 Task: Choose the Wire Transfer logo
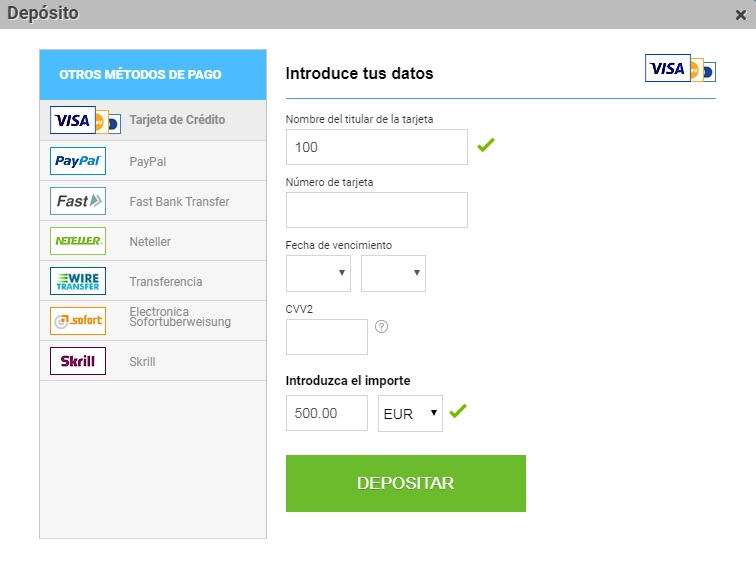pyautogui.click(x=78, y=281)
